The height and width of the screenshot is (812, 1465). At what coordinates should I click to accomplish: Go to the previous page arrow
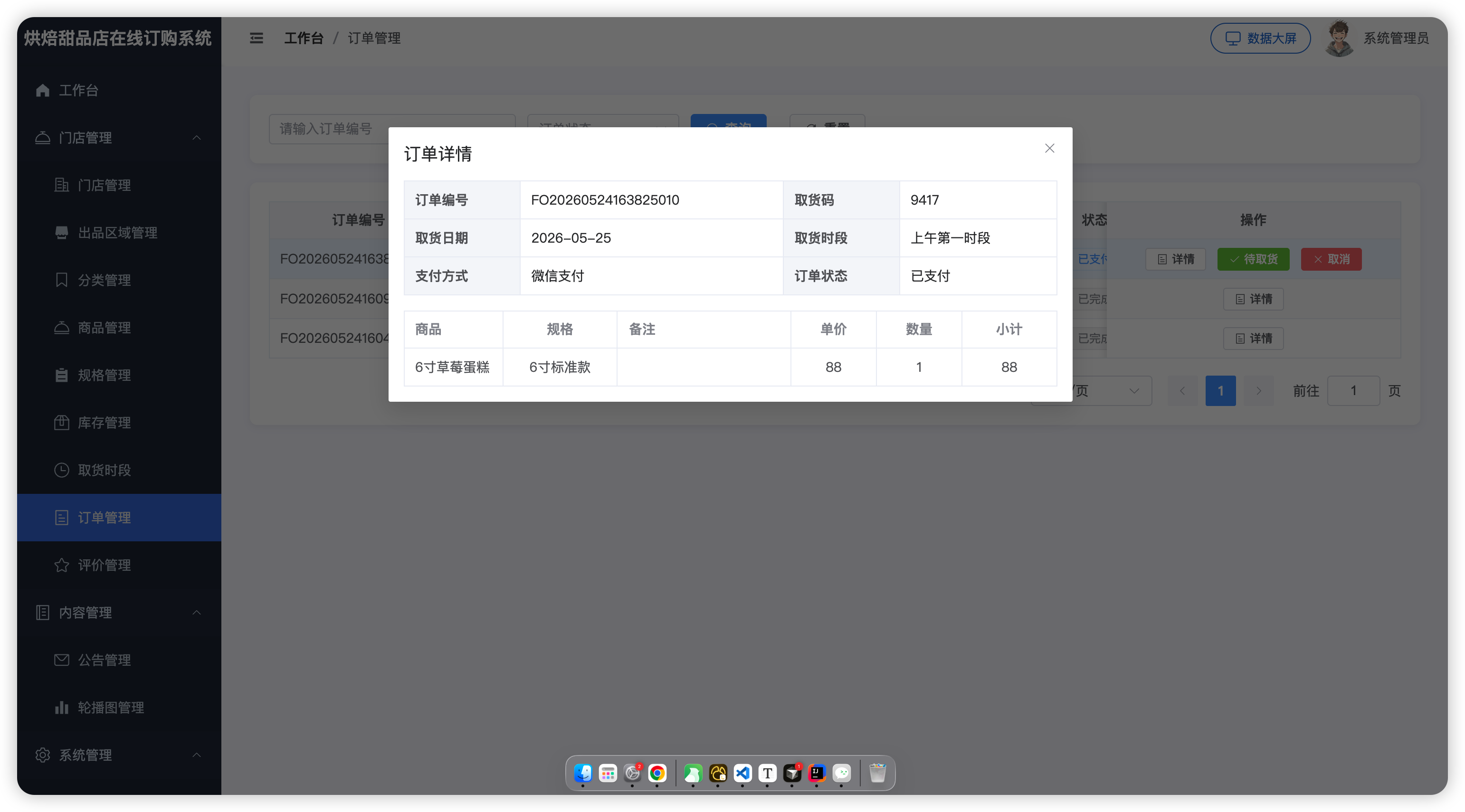(1182, 391)
